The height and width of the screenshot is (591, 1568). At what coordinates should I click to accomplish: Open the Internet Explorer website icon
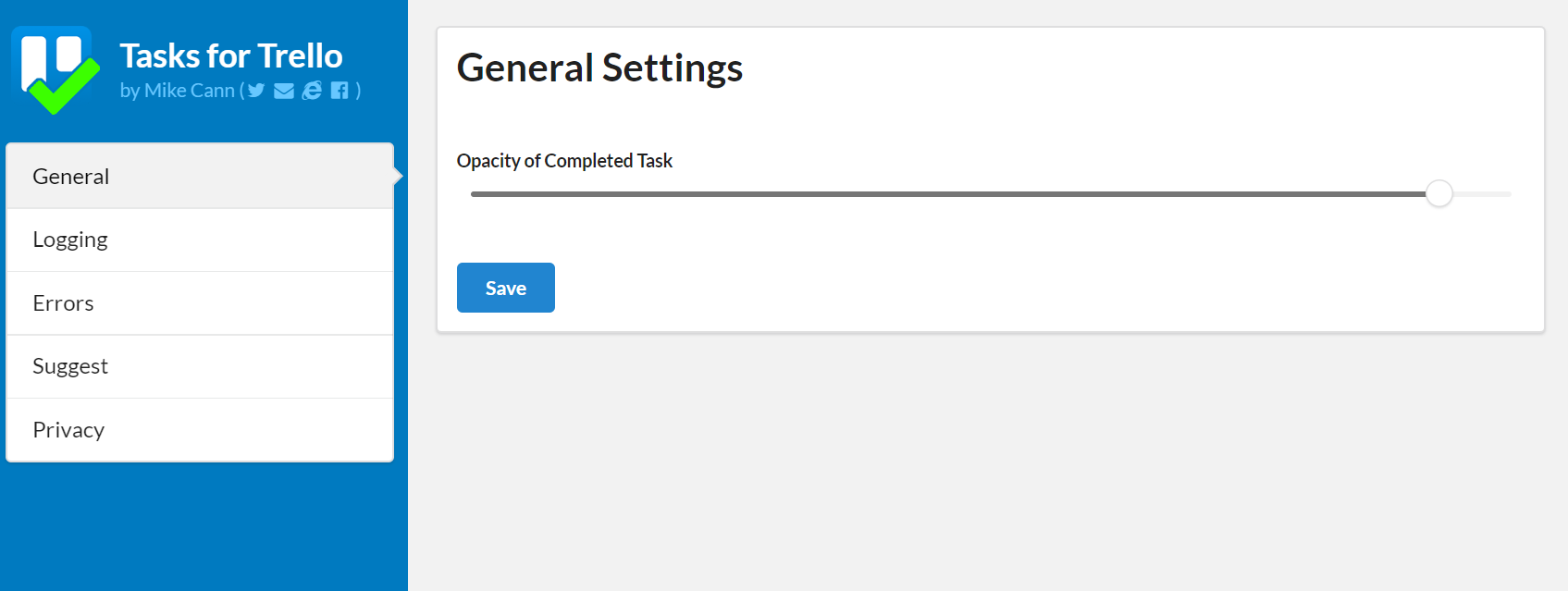point(313,91)
